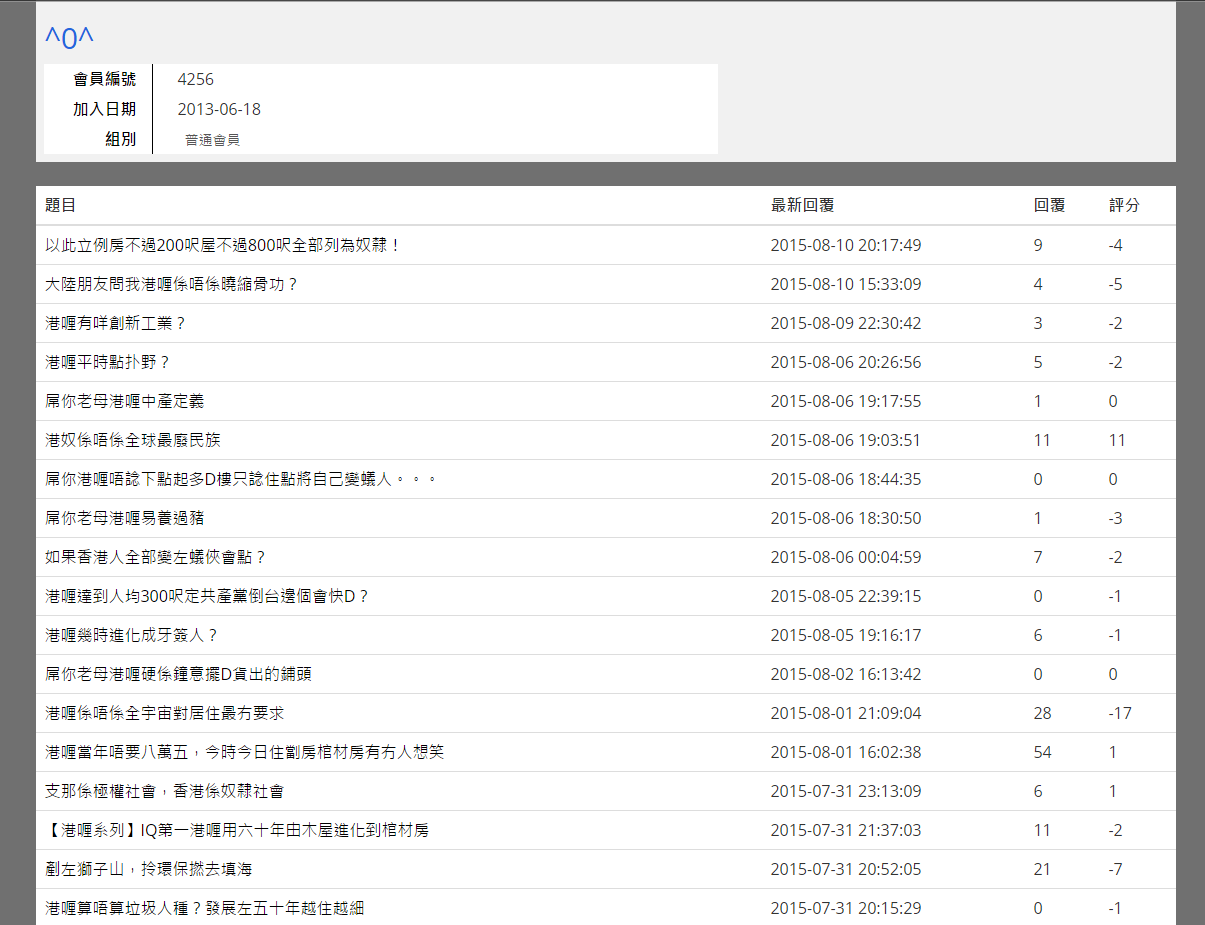Viewport: 1205px width, 925px height.
Task: Open thread mentioning 大陸朋友 and 縮骨功
Action: click(x=172, y=284)
